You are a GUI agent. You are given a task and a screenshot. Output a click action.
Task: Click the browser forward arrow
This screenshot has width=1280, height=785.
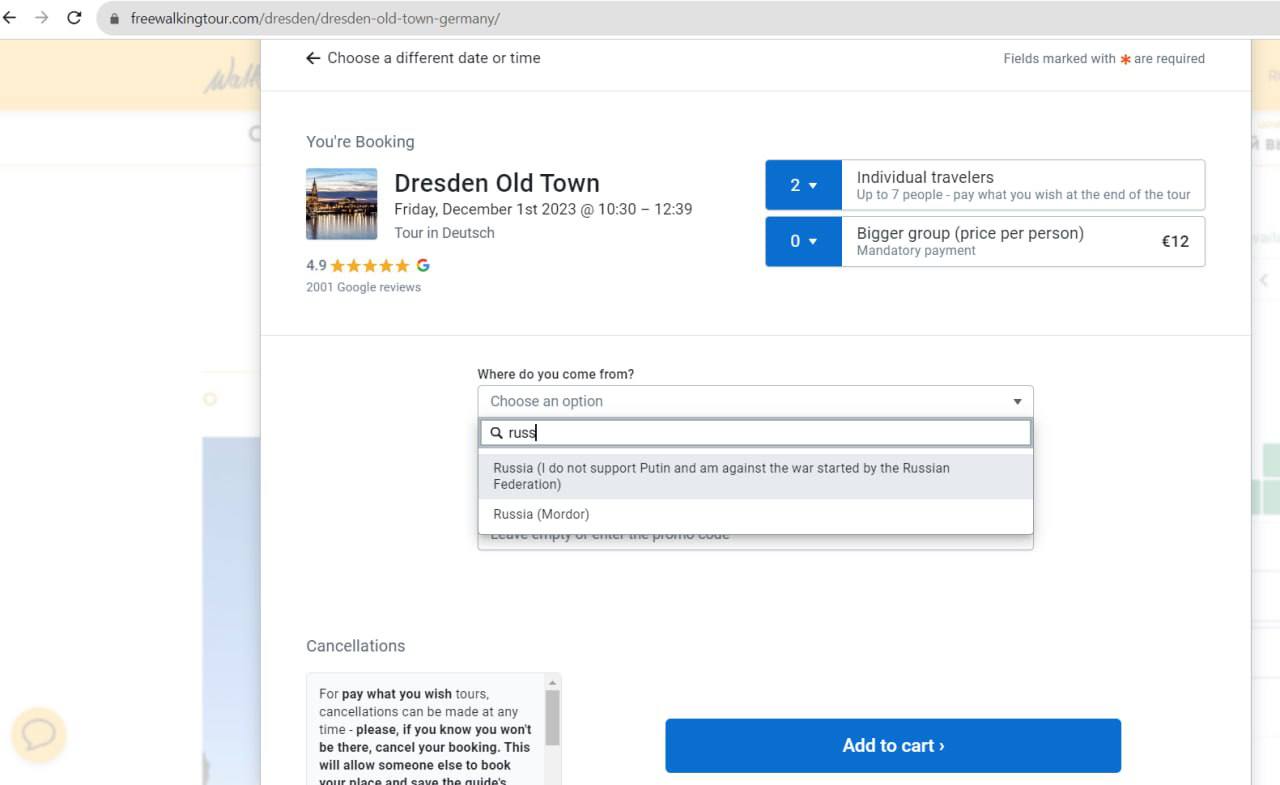point(41,18)
